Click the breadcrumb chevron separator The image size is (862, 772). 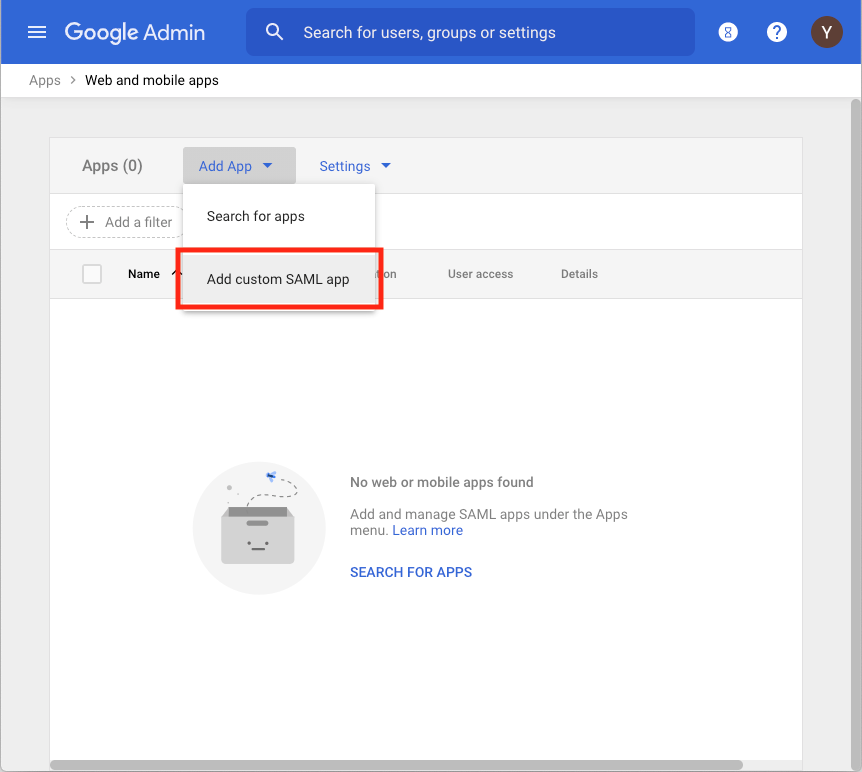click(x=73, y=80)
